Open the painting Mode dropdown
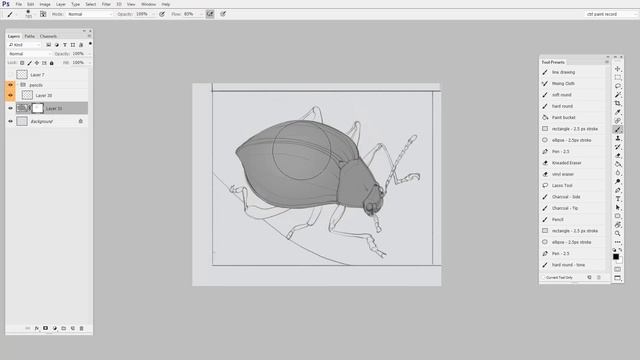The image size is (640, 360). point(90,14)
